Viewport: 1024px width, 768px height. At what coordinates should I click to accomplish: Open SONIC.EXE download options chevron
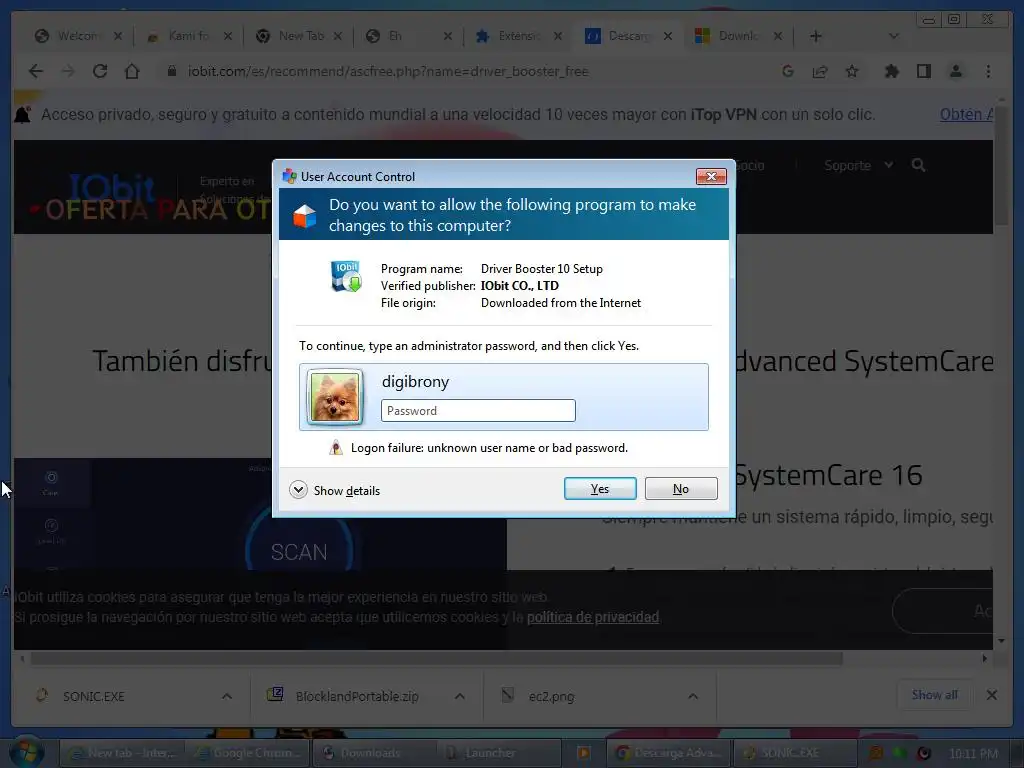tap(227, 696)
